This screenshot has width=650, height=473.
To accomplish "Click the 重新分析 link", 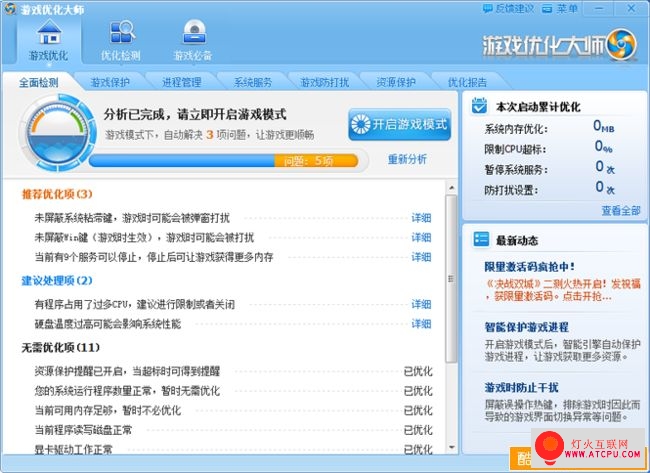I will [x=407, y=159].
